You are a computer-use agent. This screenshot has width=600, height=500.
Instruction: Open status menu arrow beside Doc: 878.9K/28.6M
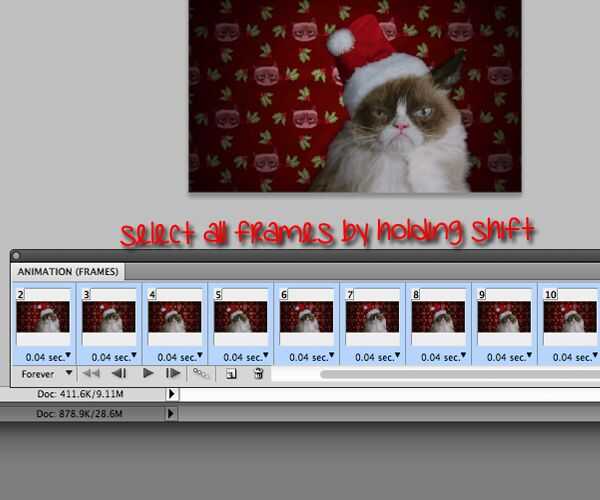tap(171, 414)
